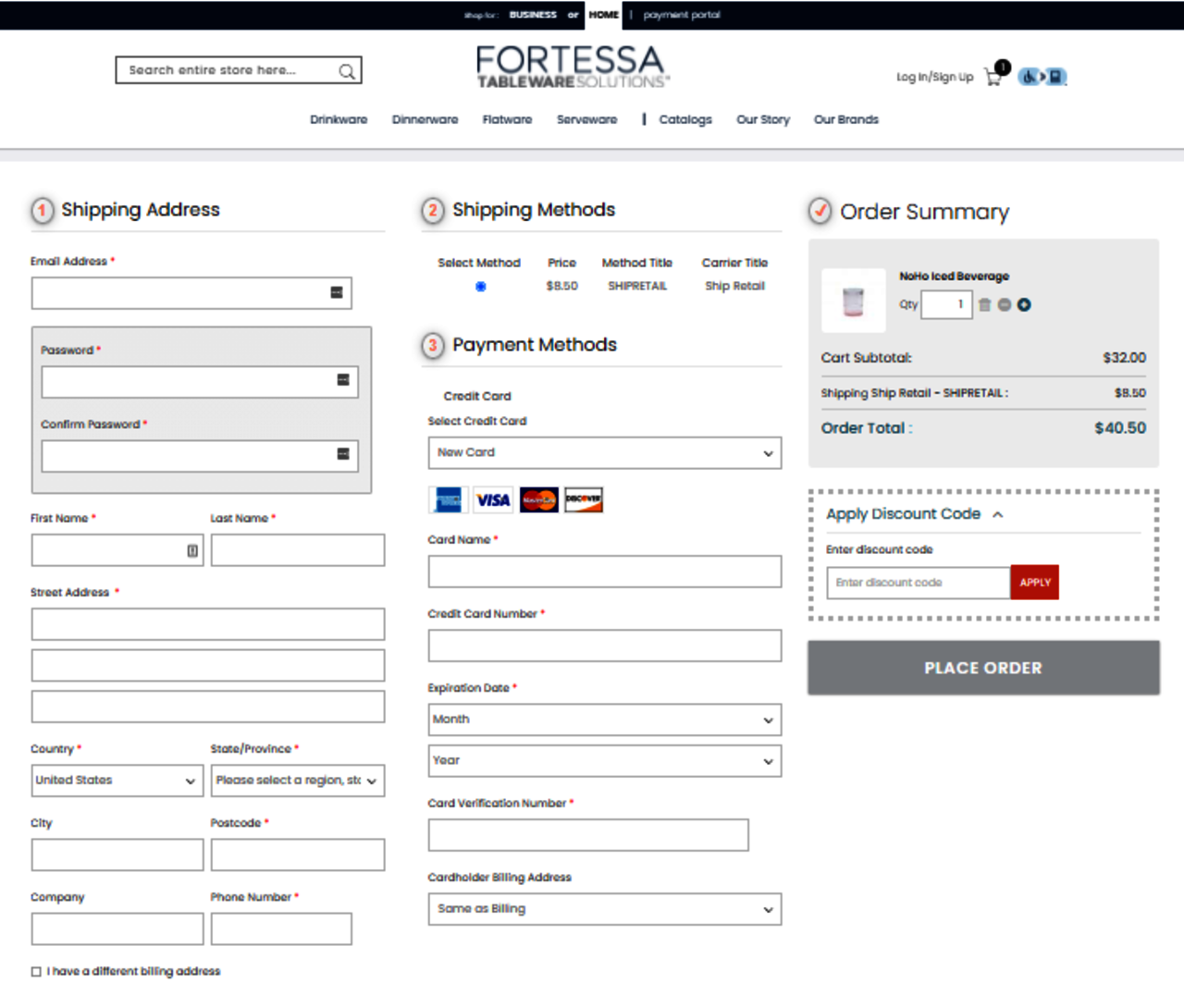Open the expiration Month dropdown
This screenshot has width=1184, height=1008.
click(x=604, y=719)
